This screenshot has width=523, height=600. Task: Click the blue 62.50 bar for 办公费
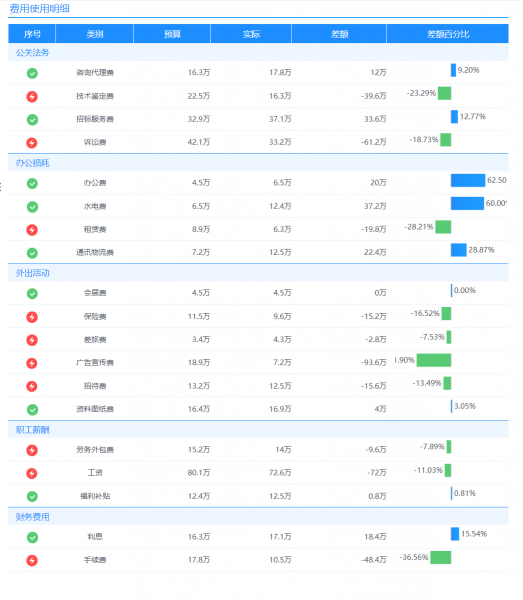[468, 180]
